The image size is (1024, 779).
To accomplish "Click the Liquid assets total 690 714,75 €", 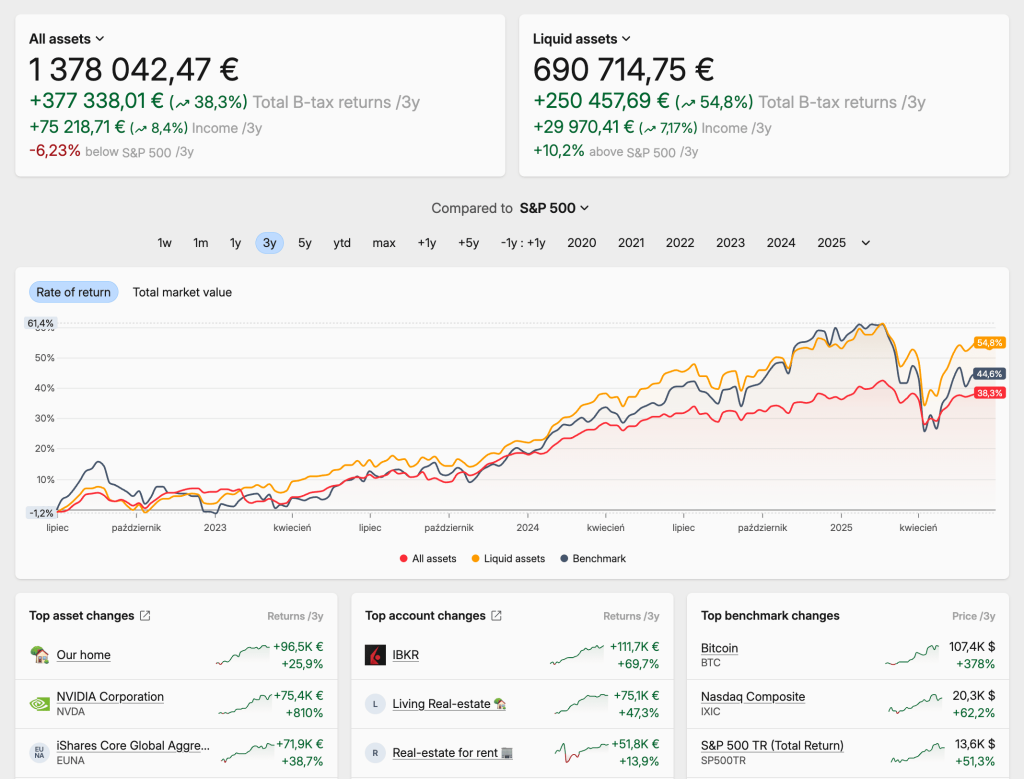I will (x=624, y=70).
